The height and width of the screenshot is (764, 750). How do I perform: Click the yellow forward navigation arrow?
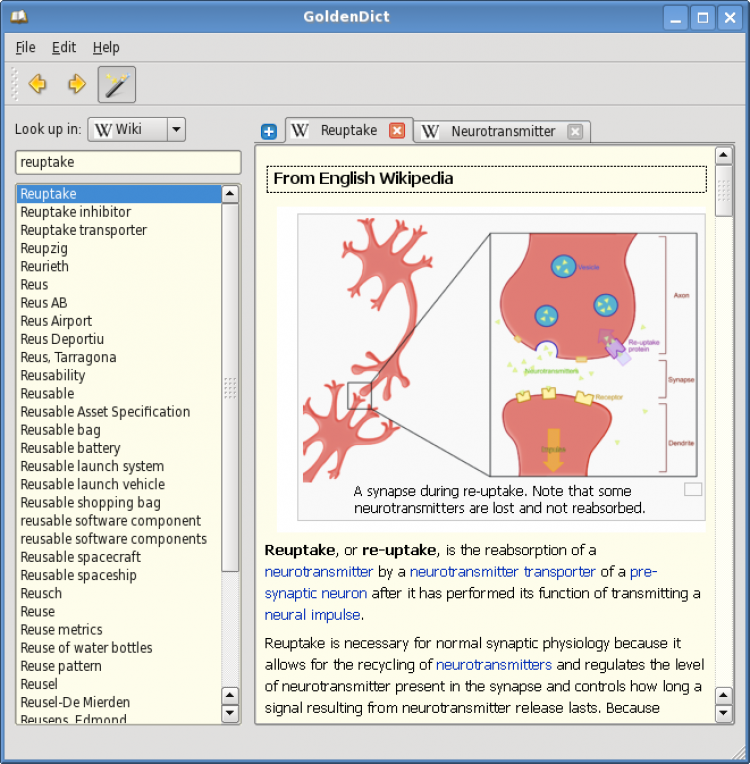77,84
